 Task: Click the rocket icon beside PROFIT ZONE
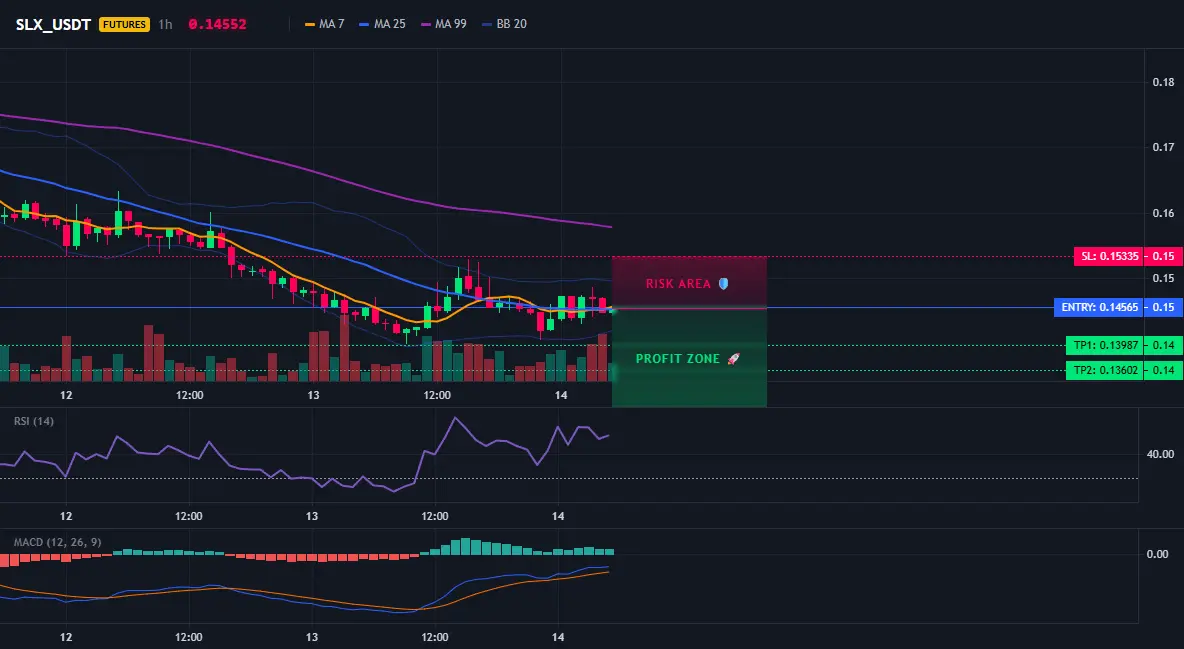click(733, 359)
